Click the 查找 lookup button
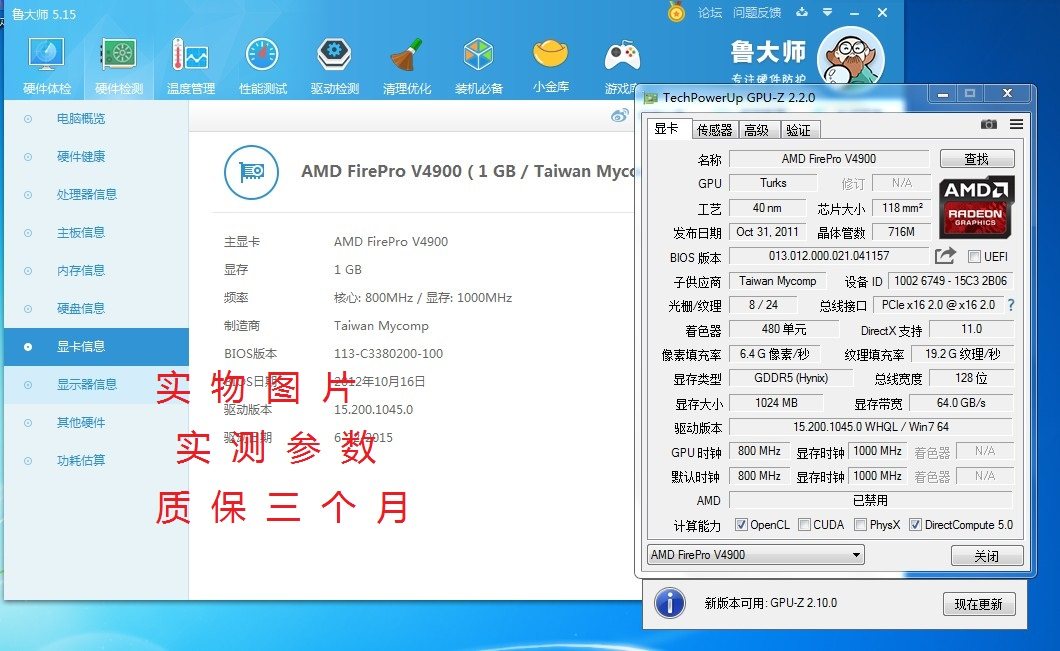Screen dimensions: 1060x651 coord(977,159)
